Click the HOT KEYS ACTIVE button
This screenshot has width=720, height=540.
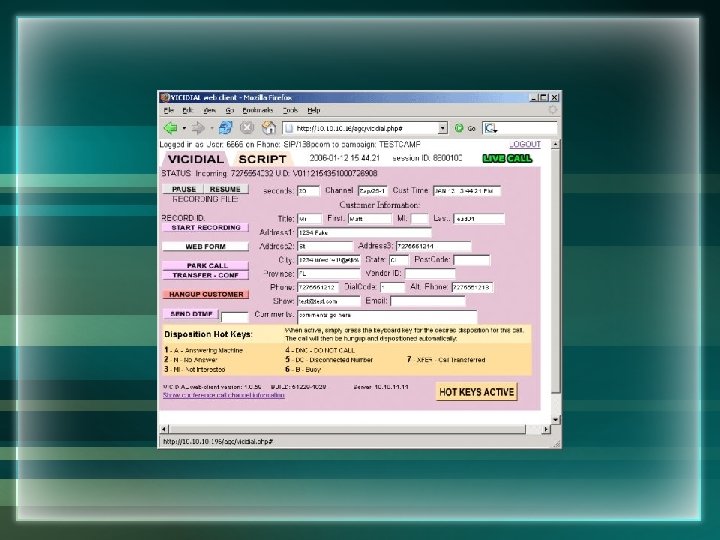[x=476, y=392]
